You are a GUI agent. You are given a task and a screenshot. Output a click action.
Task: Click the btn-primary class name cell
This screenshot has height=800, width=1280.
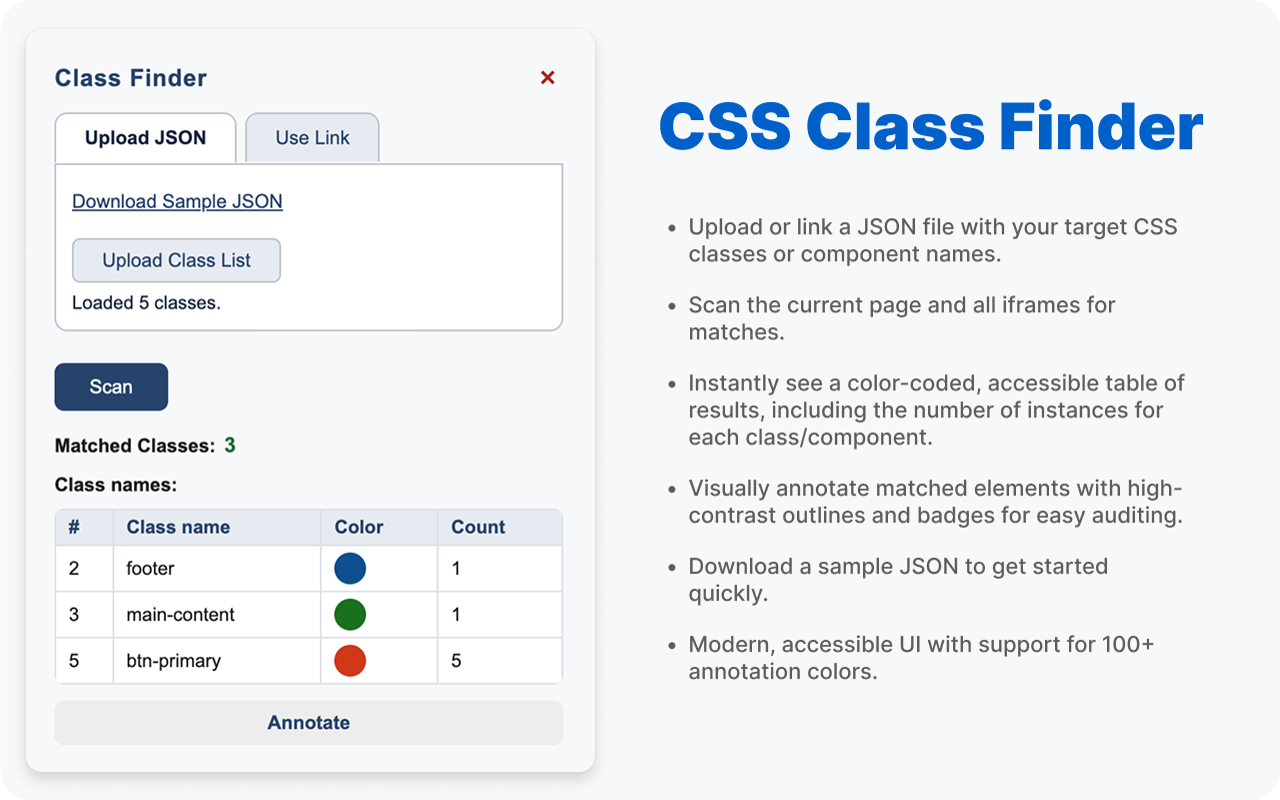[x=217, y=660]
